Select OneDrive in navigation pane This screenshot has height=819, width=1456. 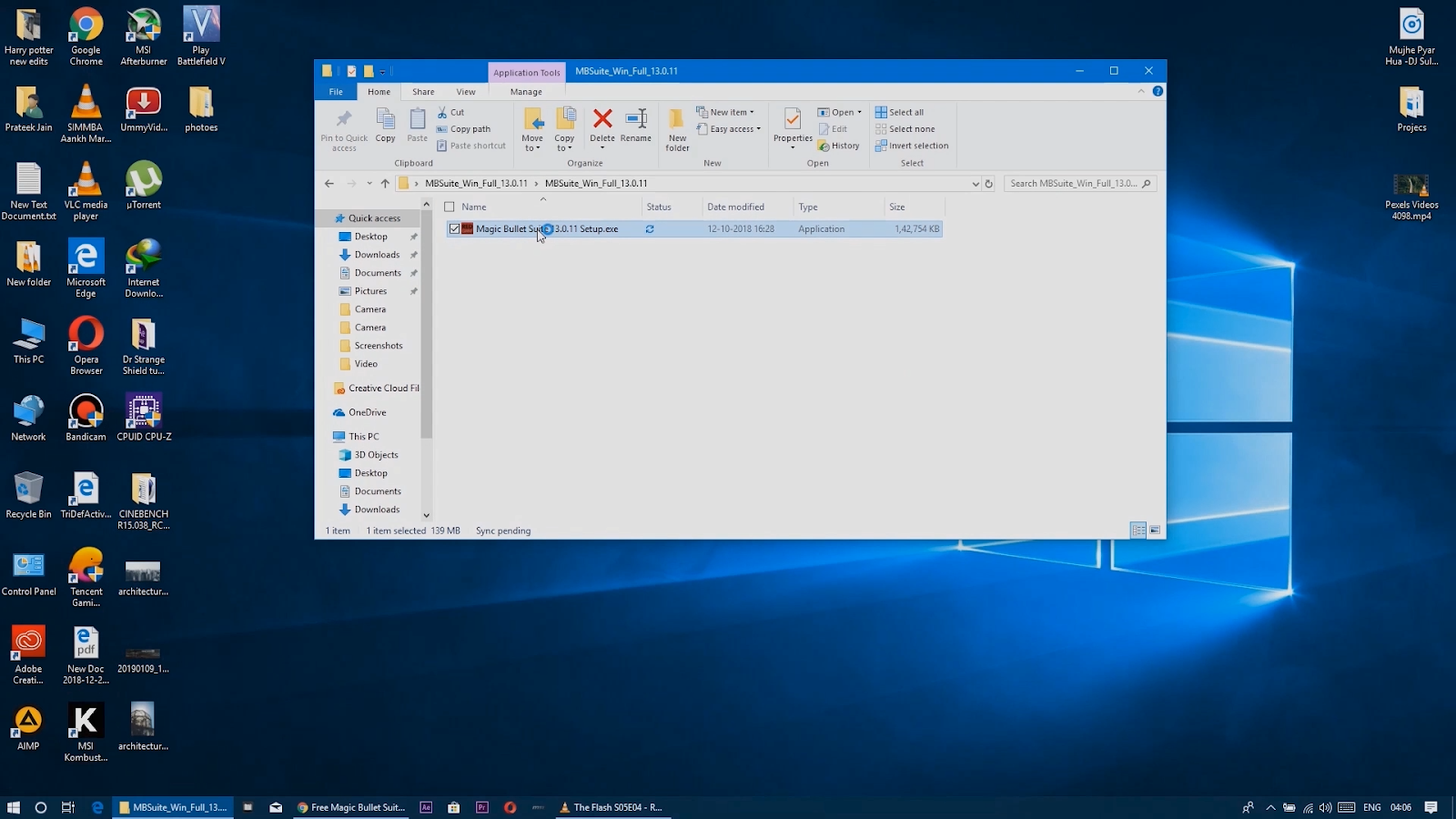[367, 412]
